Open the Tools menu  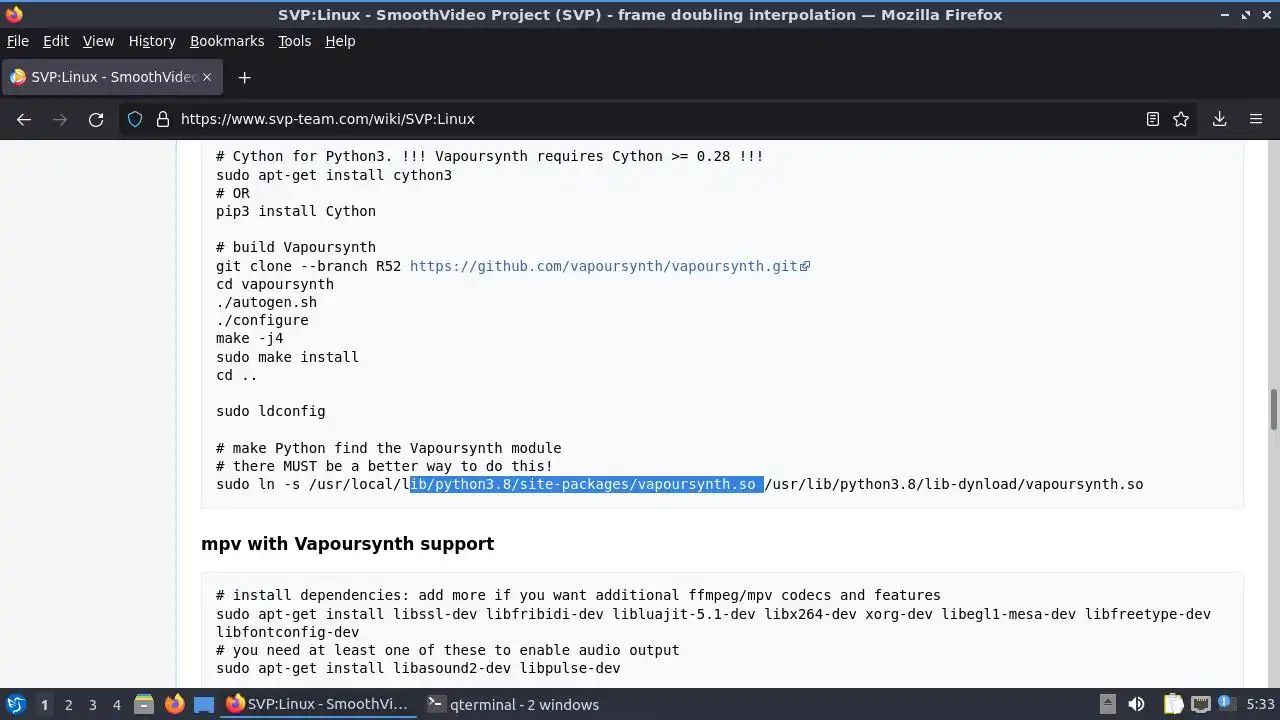tap(294, 41)
